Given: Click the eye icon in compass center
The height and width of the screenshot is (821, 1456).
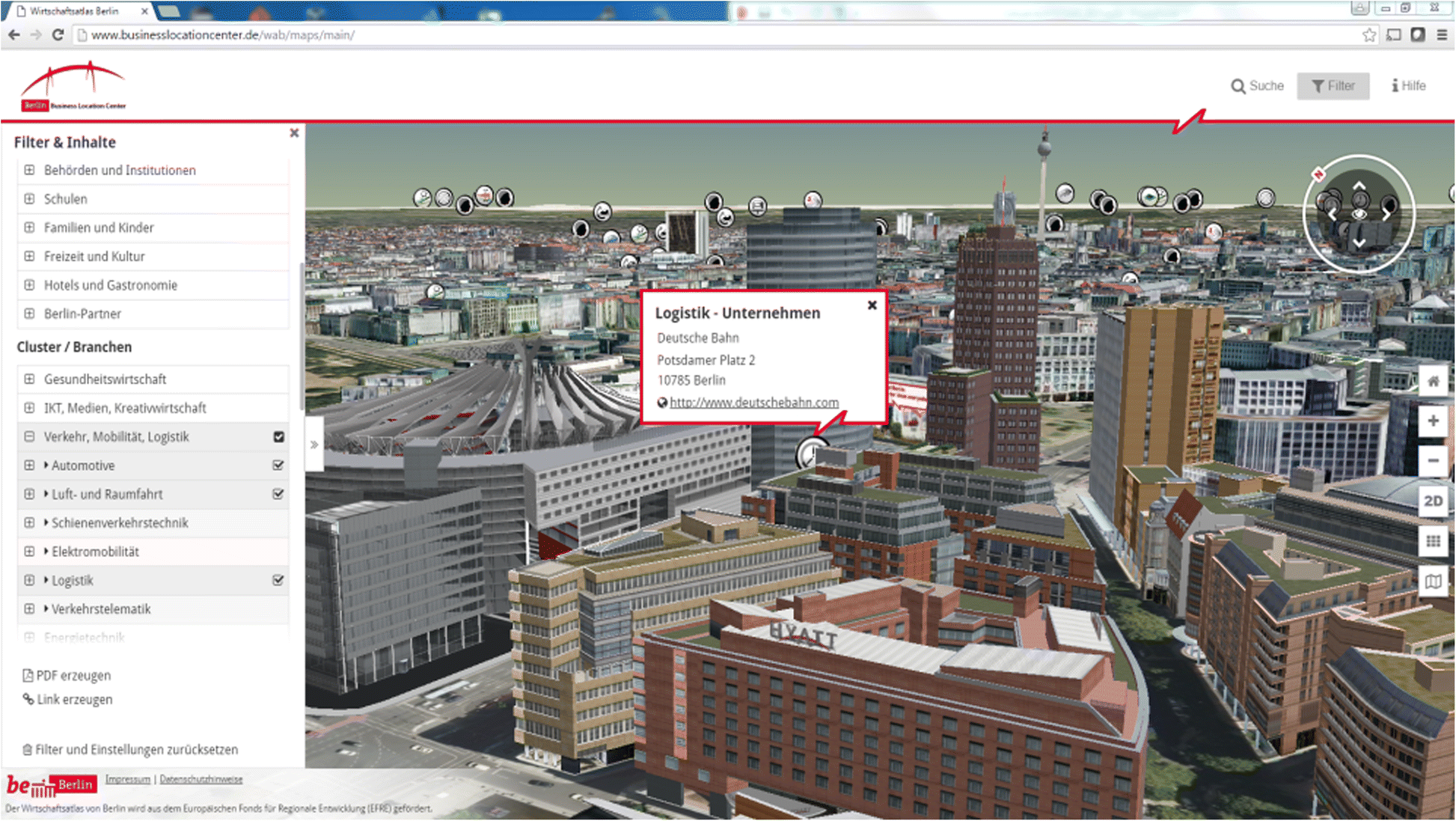Looking at the screenshot, I should [1359, 214].
